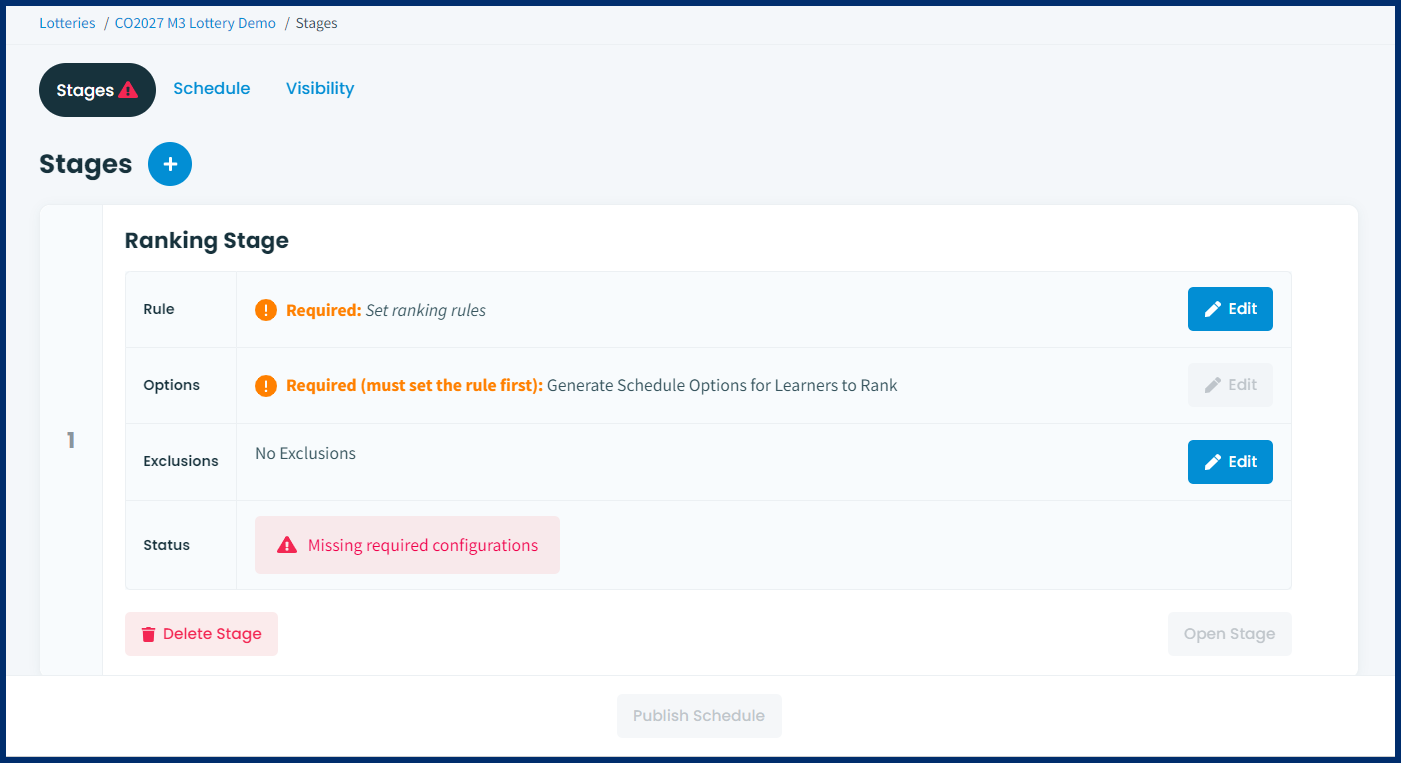Click the 'Options' row label
The height and width of the screenshot is (763, 1401).
click(x=171, y=385)
